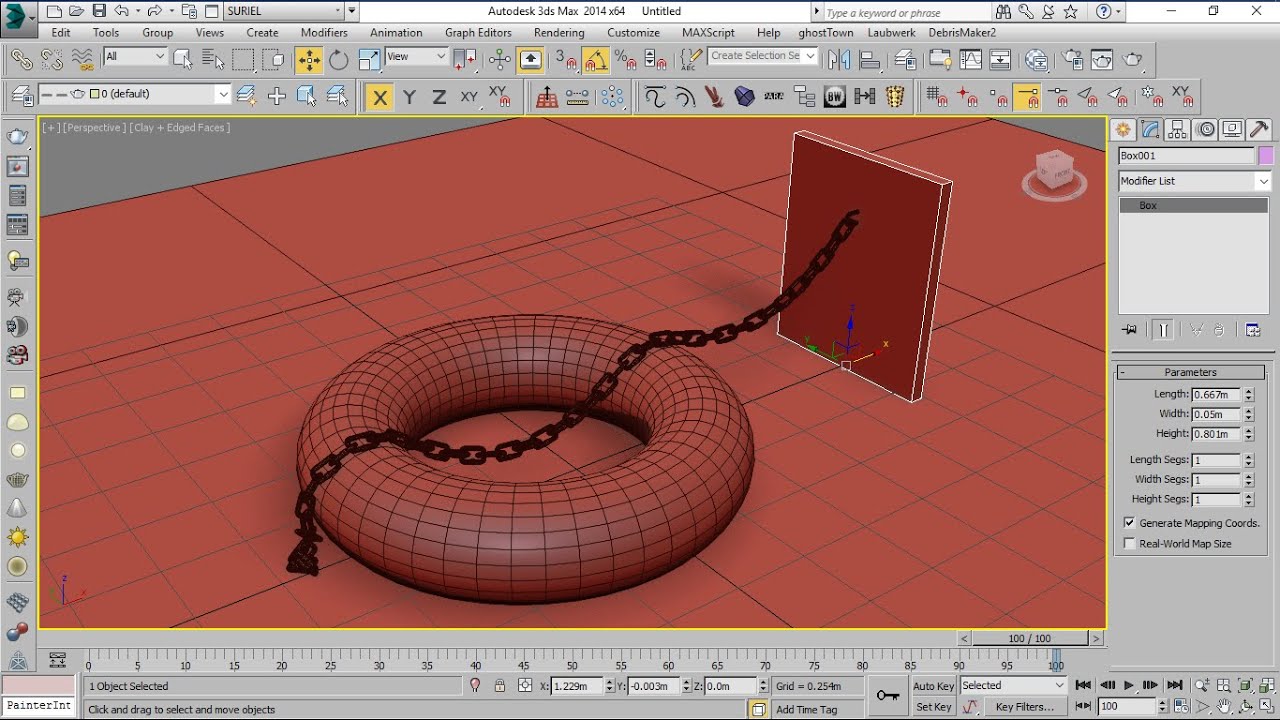Click the Select and Link chain icon

(20, 59)
